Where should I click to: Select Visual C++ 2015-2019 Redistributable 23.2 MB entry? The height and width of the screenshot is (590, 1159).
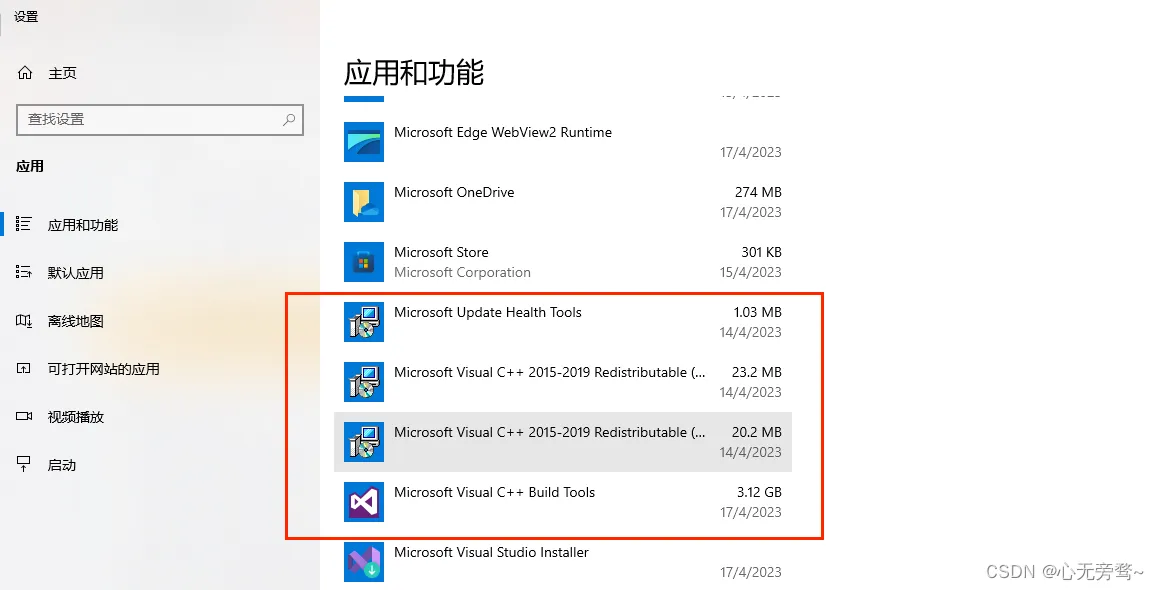tap(563, 382)
